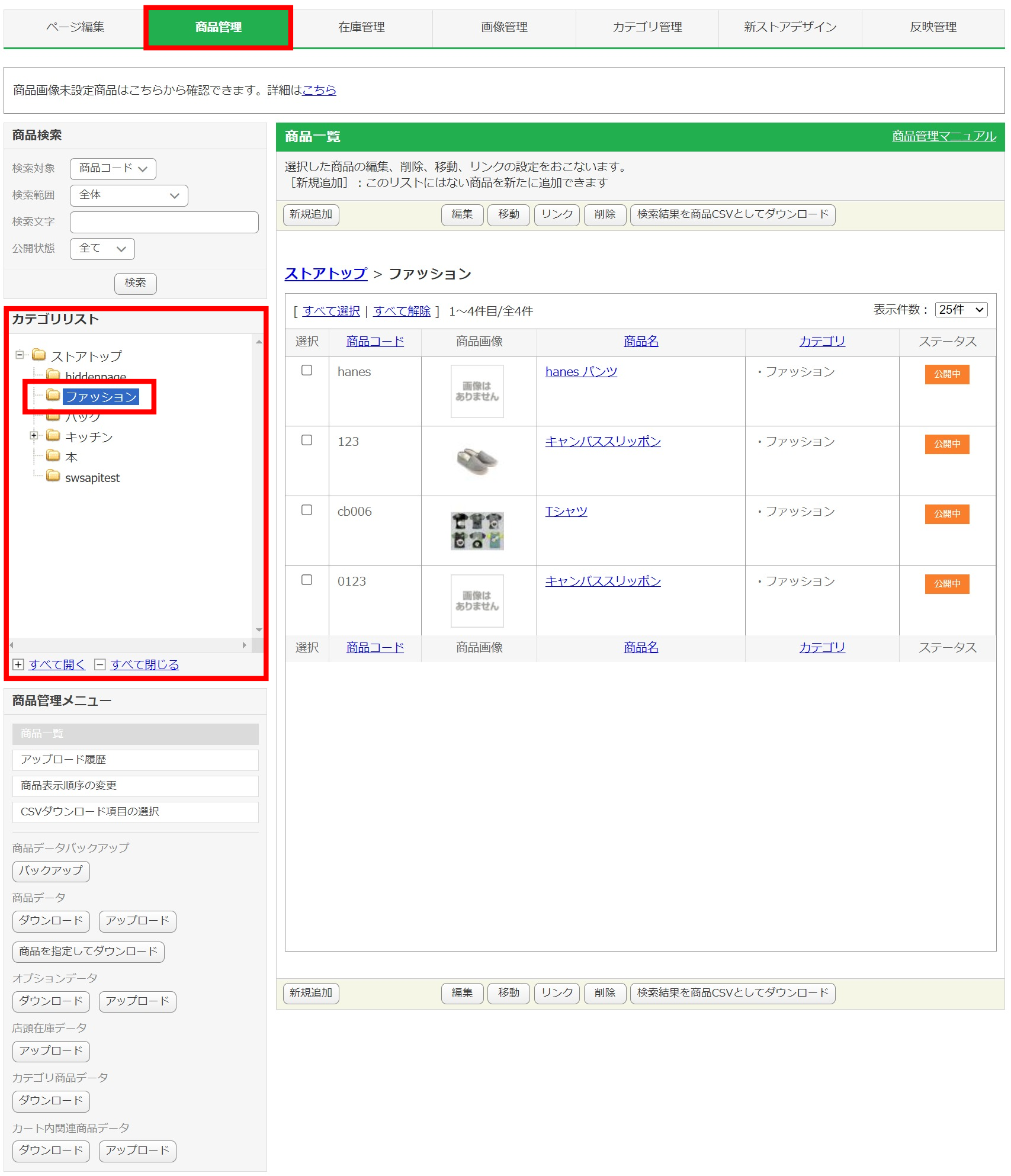Click the すべて閉じる link
Image resolution: width=1011 pixels, height=1176 pixels.
(x=145, y=664)
